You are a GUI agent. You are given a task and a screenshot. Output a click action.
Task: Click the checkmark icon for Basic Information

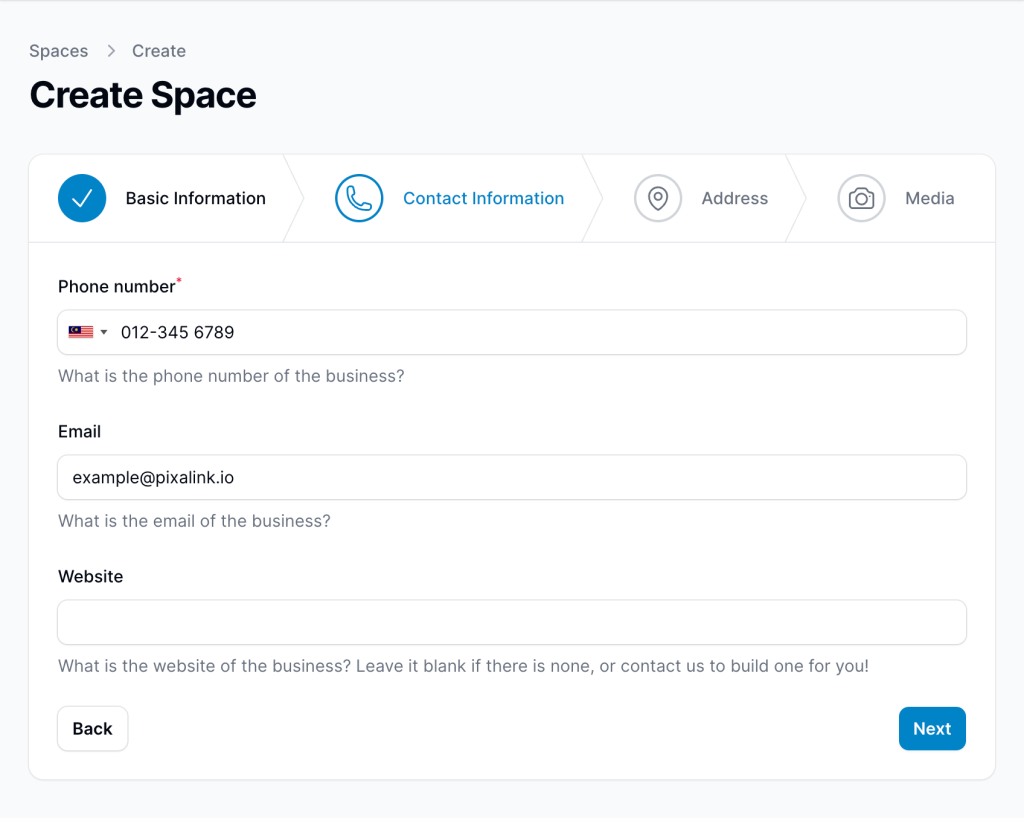[82, 198]
